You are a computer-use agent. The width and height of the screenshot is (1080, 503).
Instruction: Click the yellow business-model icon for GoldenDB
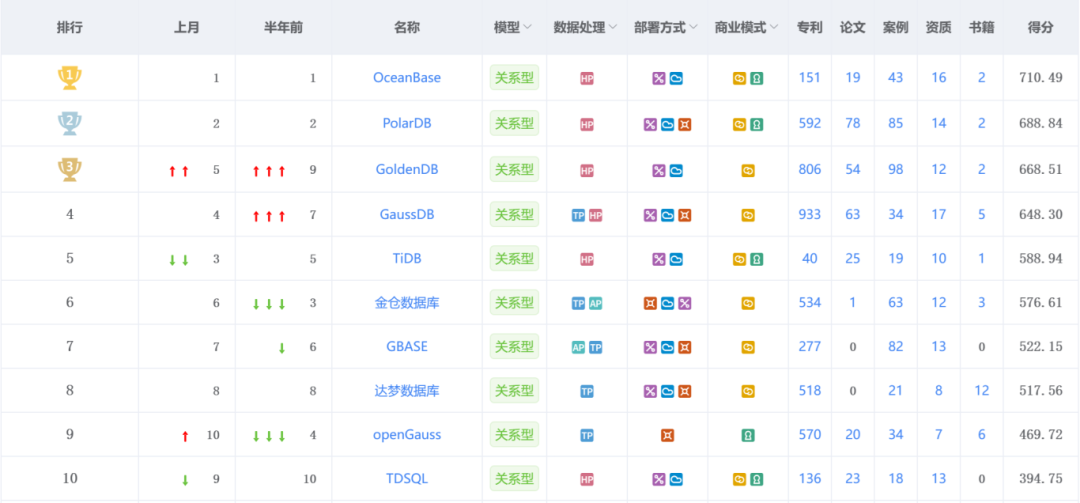[x=748, y=170]
